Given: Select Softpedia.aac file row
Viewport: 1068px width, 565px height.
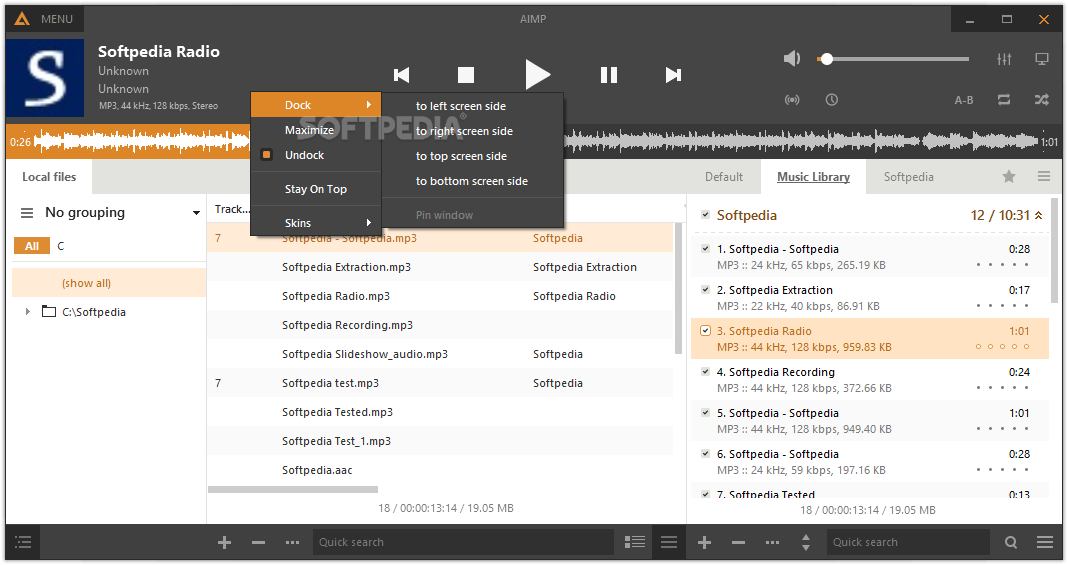Looking at the screenshot, I should 440,470.
